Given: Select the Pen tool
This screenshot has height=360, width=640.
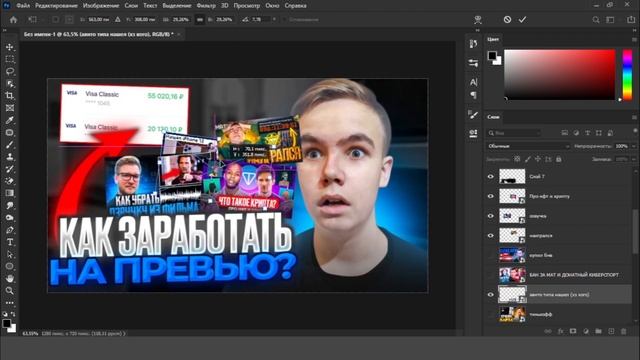Looking at the screenshot, I should (10, 230).
